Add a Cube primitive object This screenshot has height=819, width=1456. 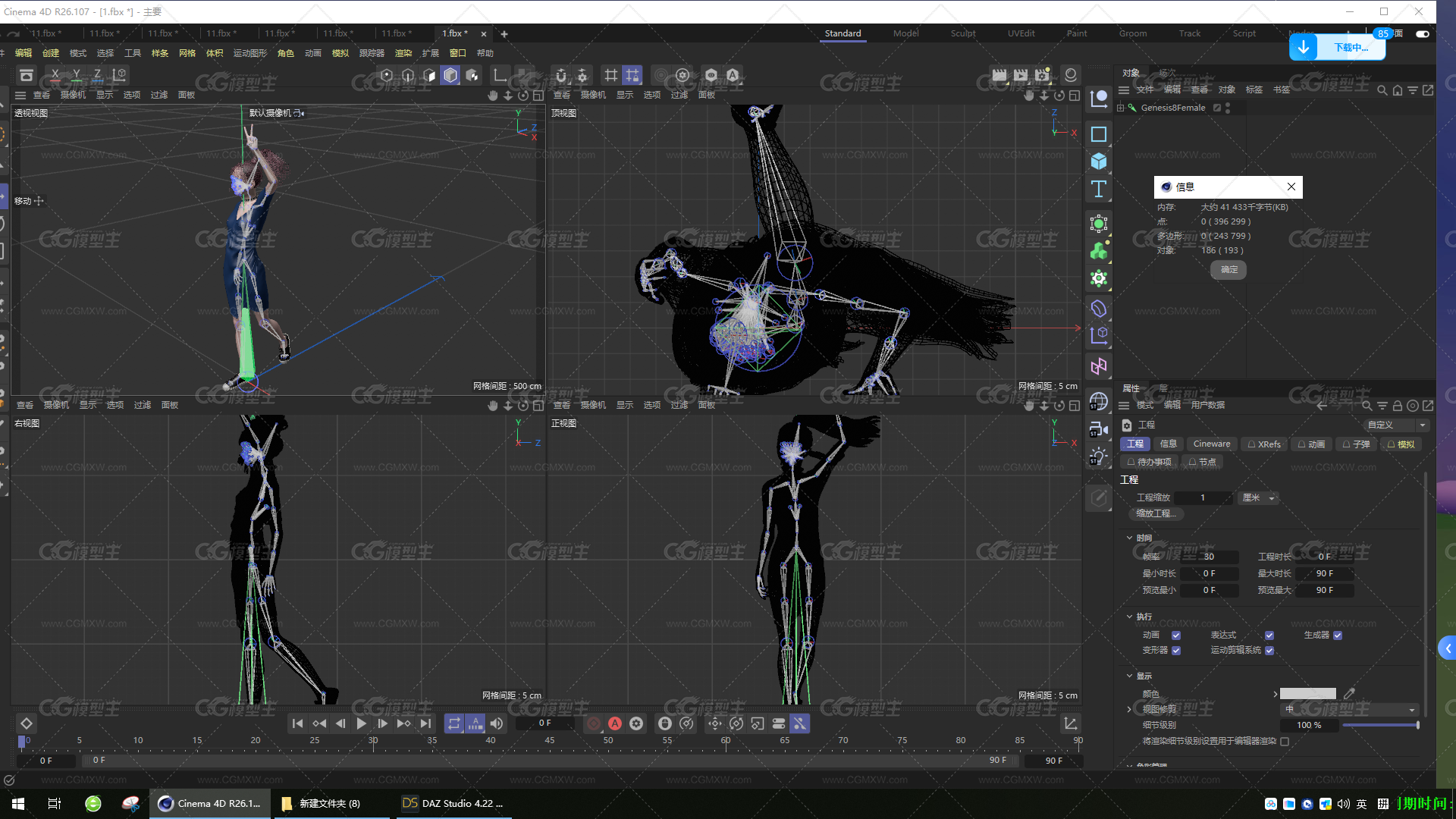[1099, 162]
